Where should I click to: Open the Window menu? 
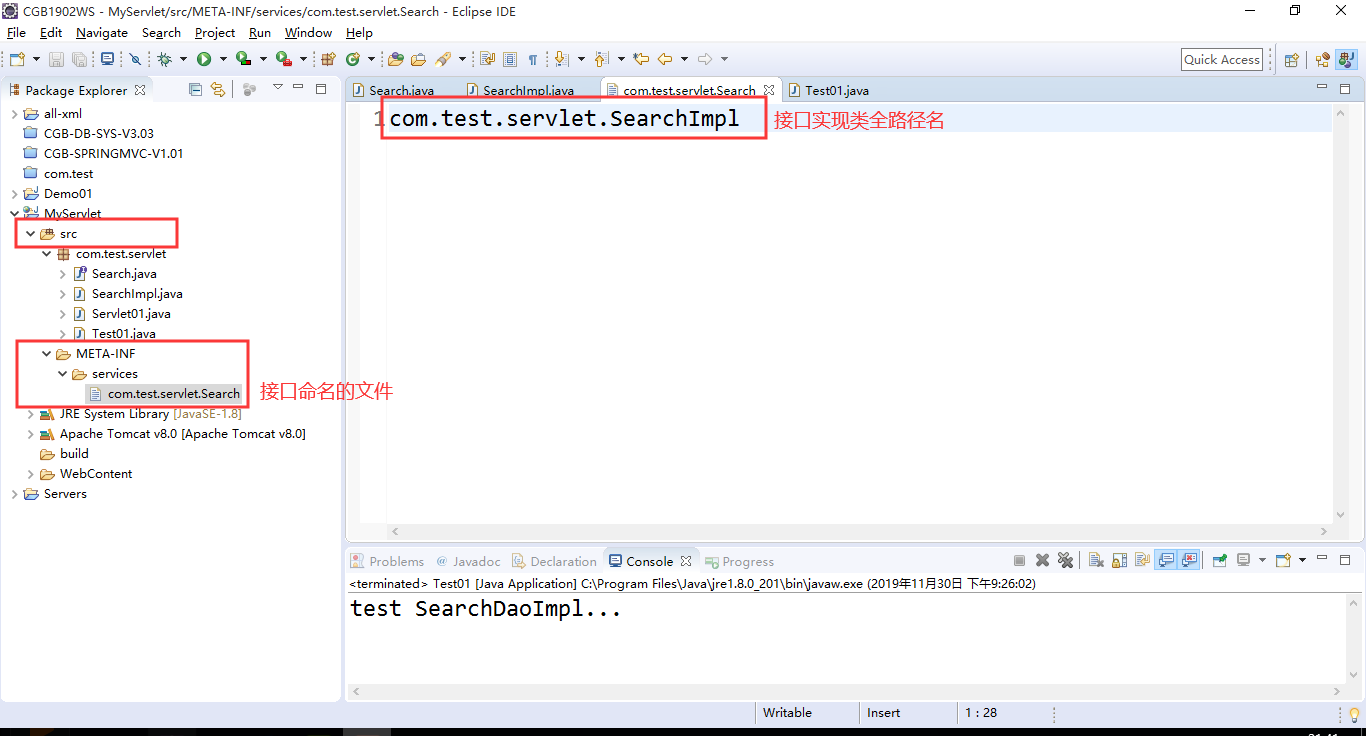[308, 33]
